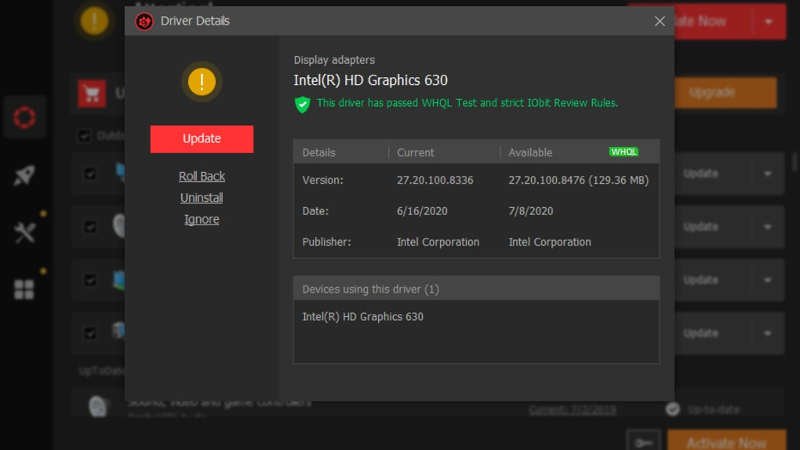This screenshot has width=800, height=450.
Task: Click the up-to-date checkmark icon bottom row
Action: [672, 409]
